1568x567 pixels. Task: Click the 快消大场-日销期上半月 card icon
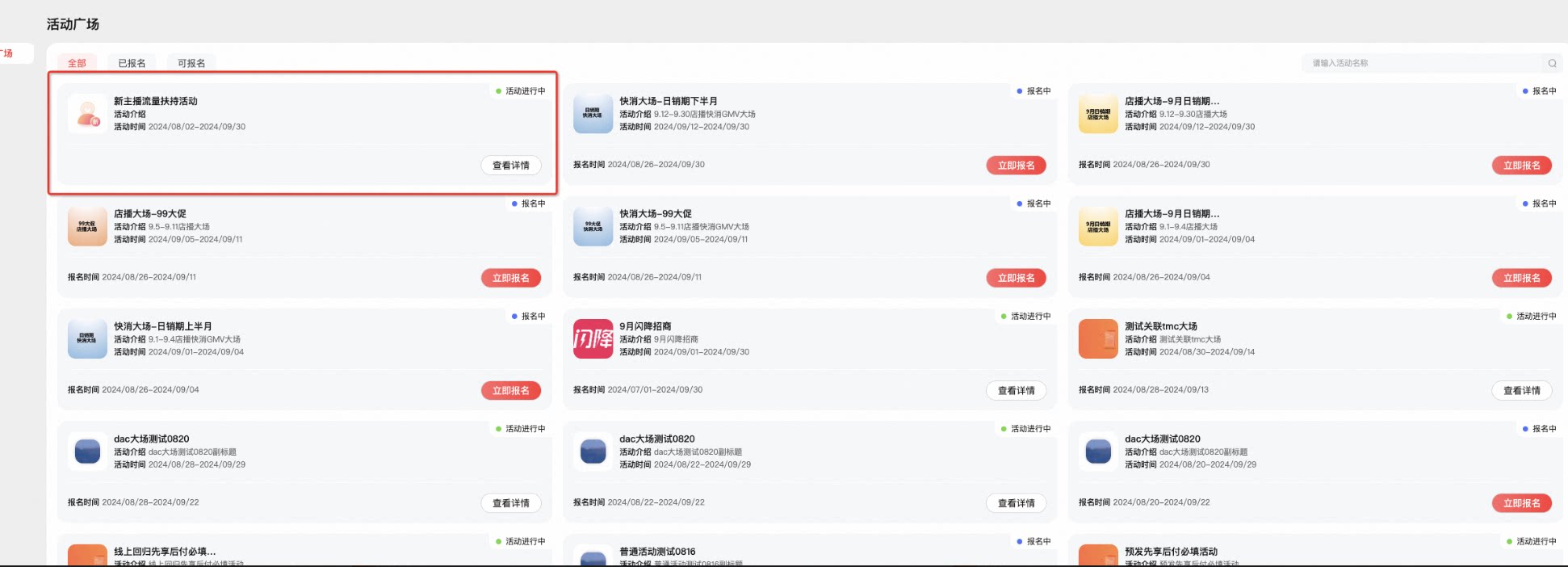click(87, 339)
